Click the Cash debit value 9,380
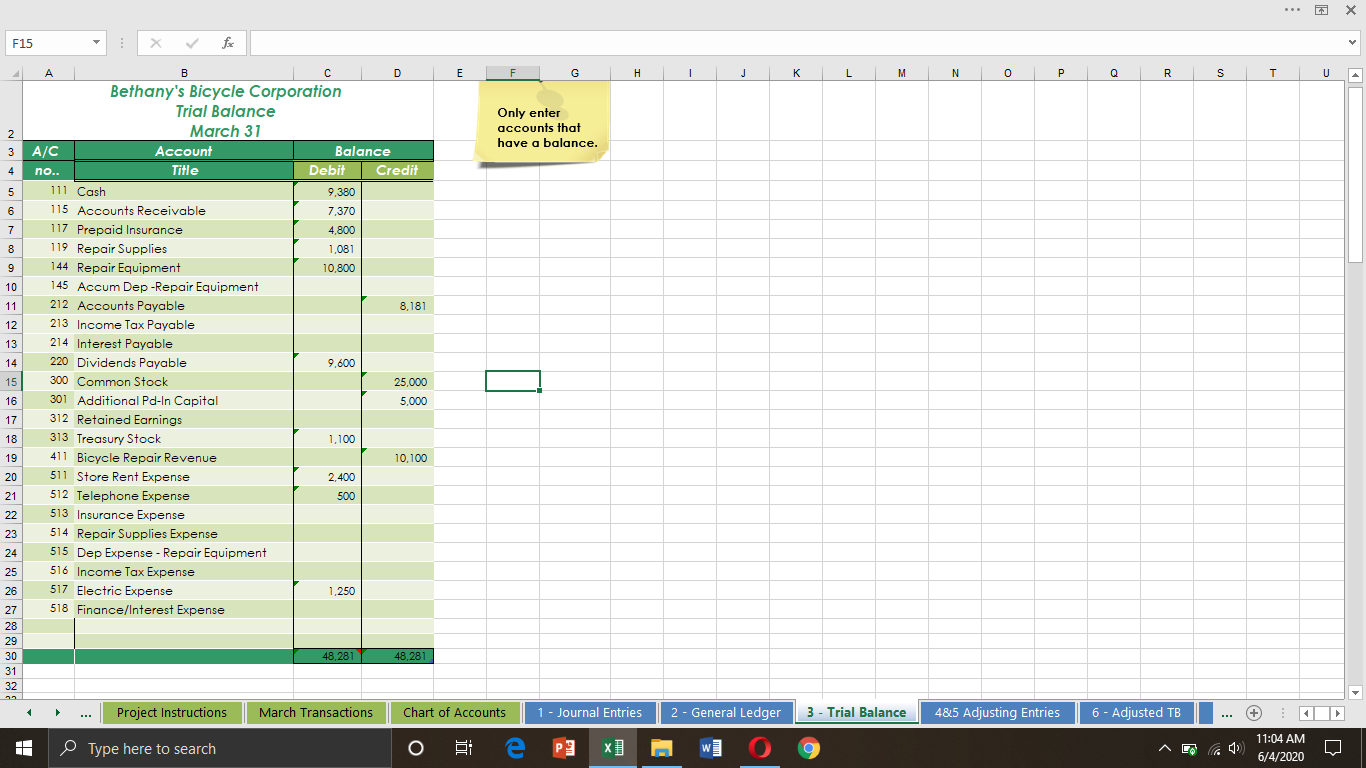The image size is (1366, 768). click(x=327, y=191)
